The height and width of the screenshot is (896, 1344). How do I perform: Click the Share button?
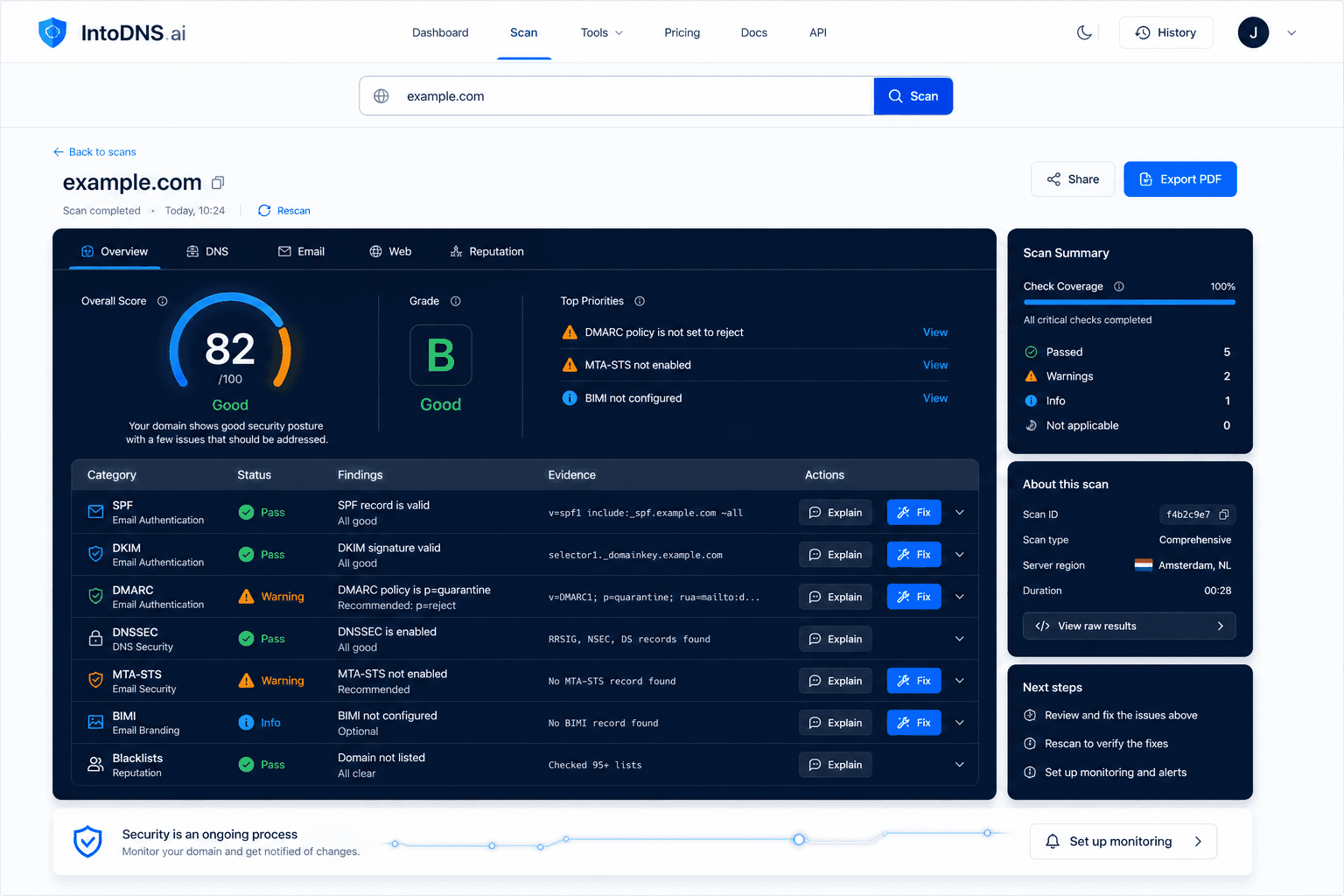point(1073,179)
